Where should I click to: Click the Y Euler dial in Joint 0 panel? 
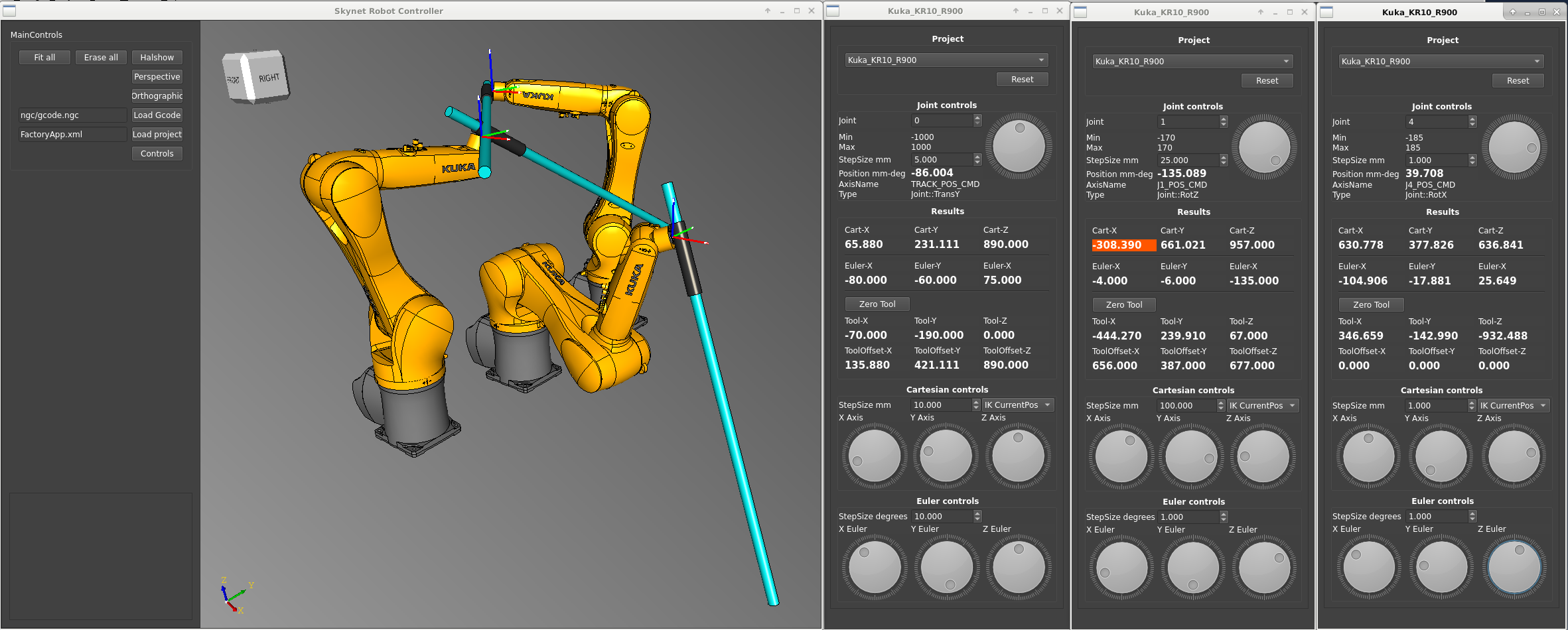point(946,568)
